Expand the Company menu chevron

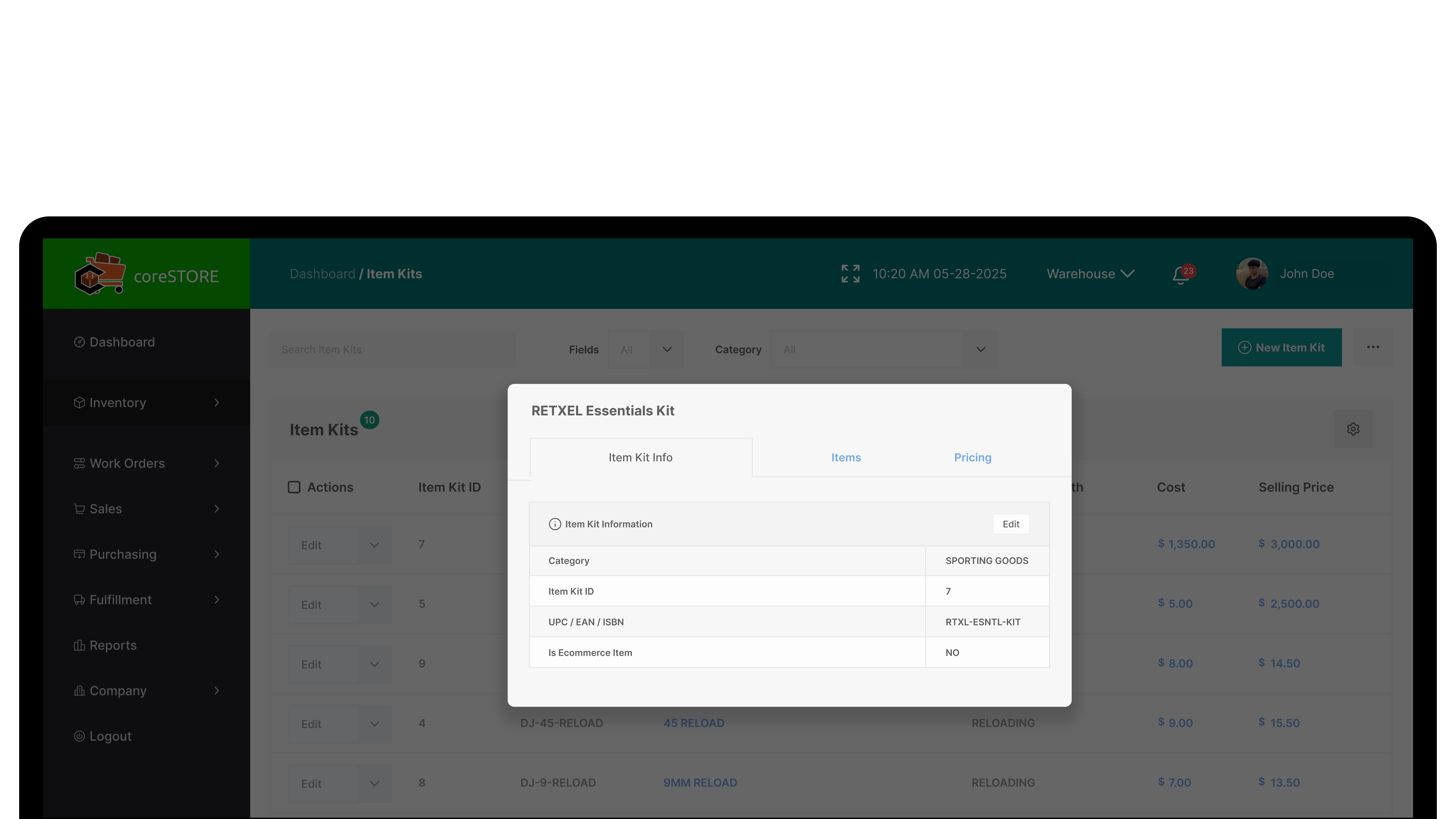216,691
